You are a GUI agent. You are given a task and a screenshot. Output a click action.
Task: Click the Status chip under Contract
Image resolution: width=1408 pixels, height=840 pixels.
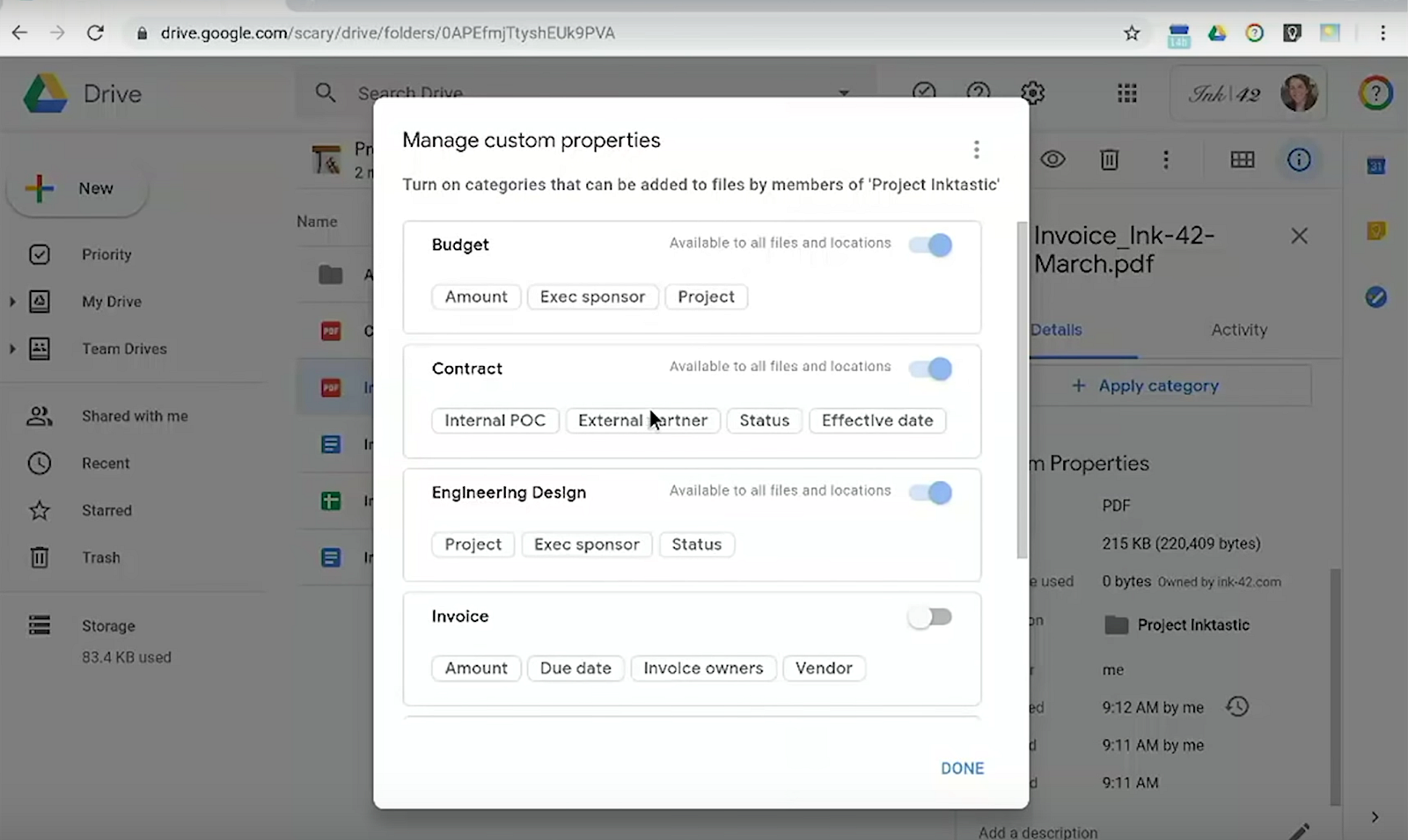click(x=764, y=420)
